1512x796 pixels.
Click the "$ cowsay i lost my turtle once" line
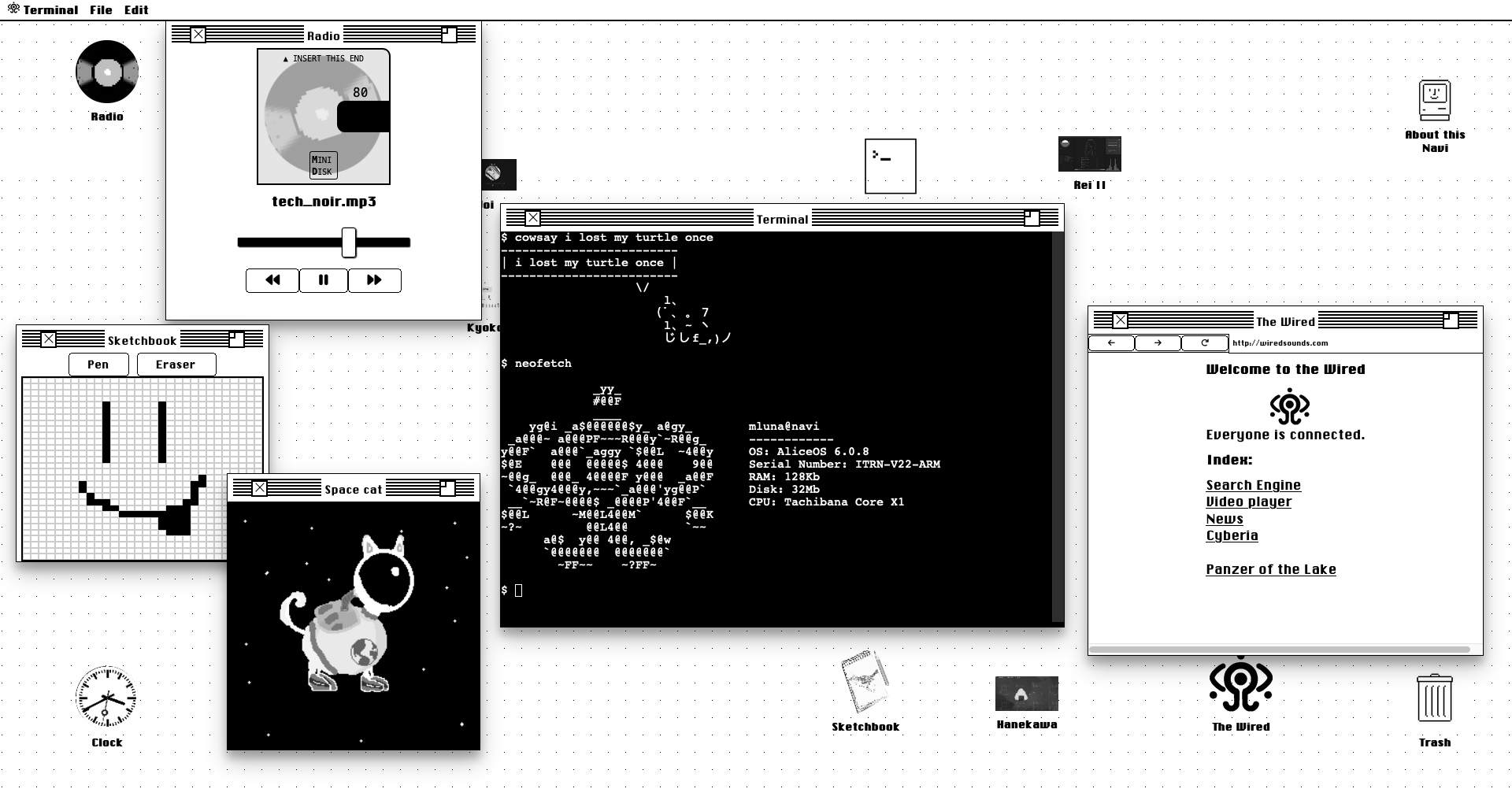pyautogui.click(x=607, y=238)
